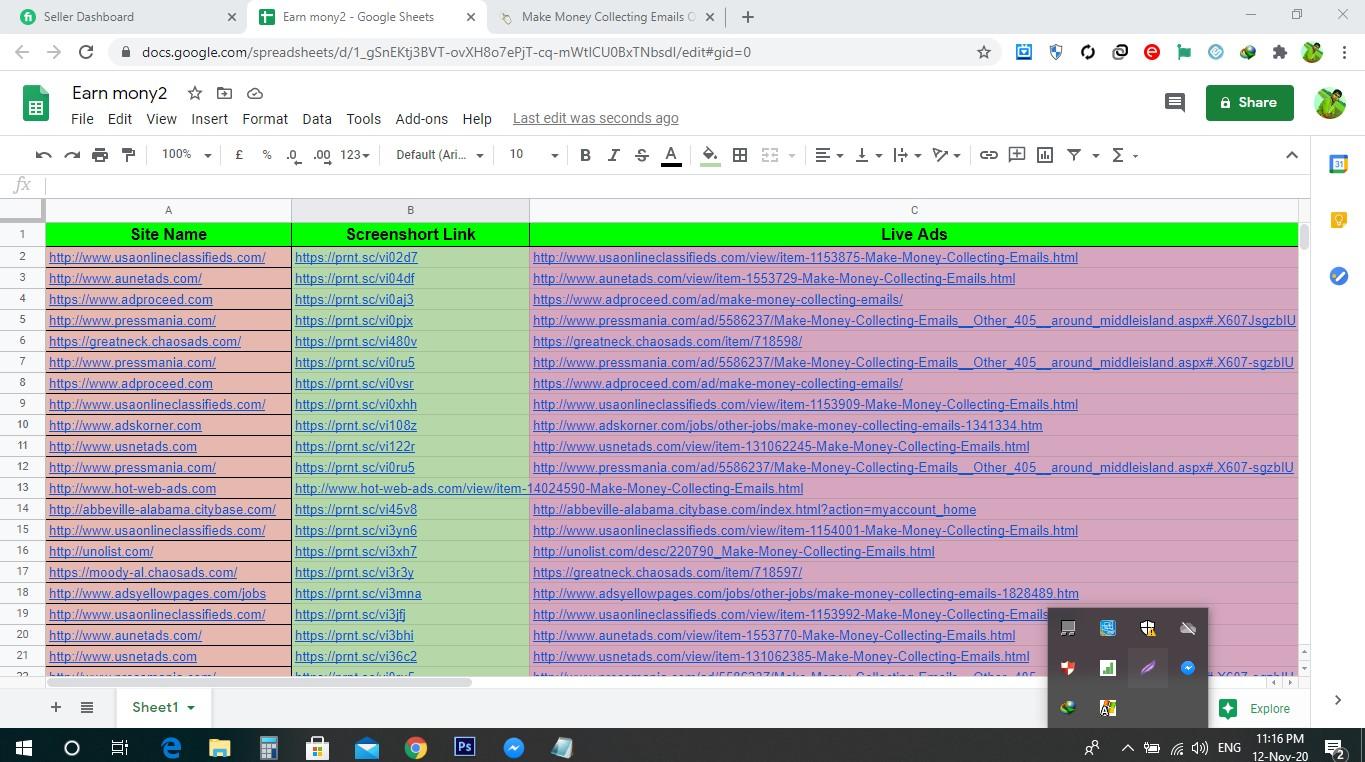This screenshot has height=762, width=1365.
Task: Insert a comment from the toolbar
Action: click(x=1016, y=155)
